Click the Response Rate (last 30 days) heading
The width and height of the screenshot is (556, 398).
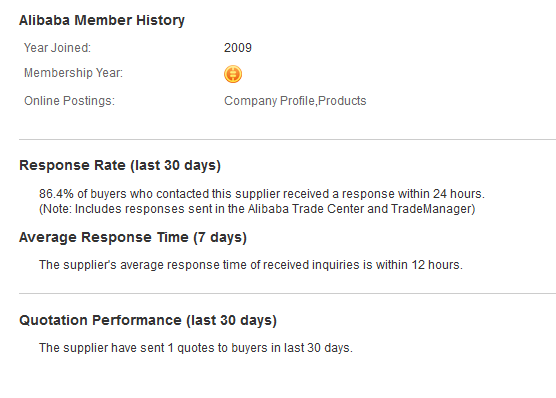click(x=120, y=165)
